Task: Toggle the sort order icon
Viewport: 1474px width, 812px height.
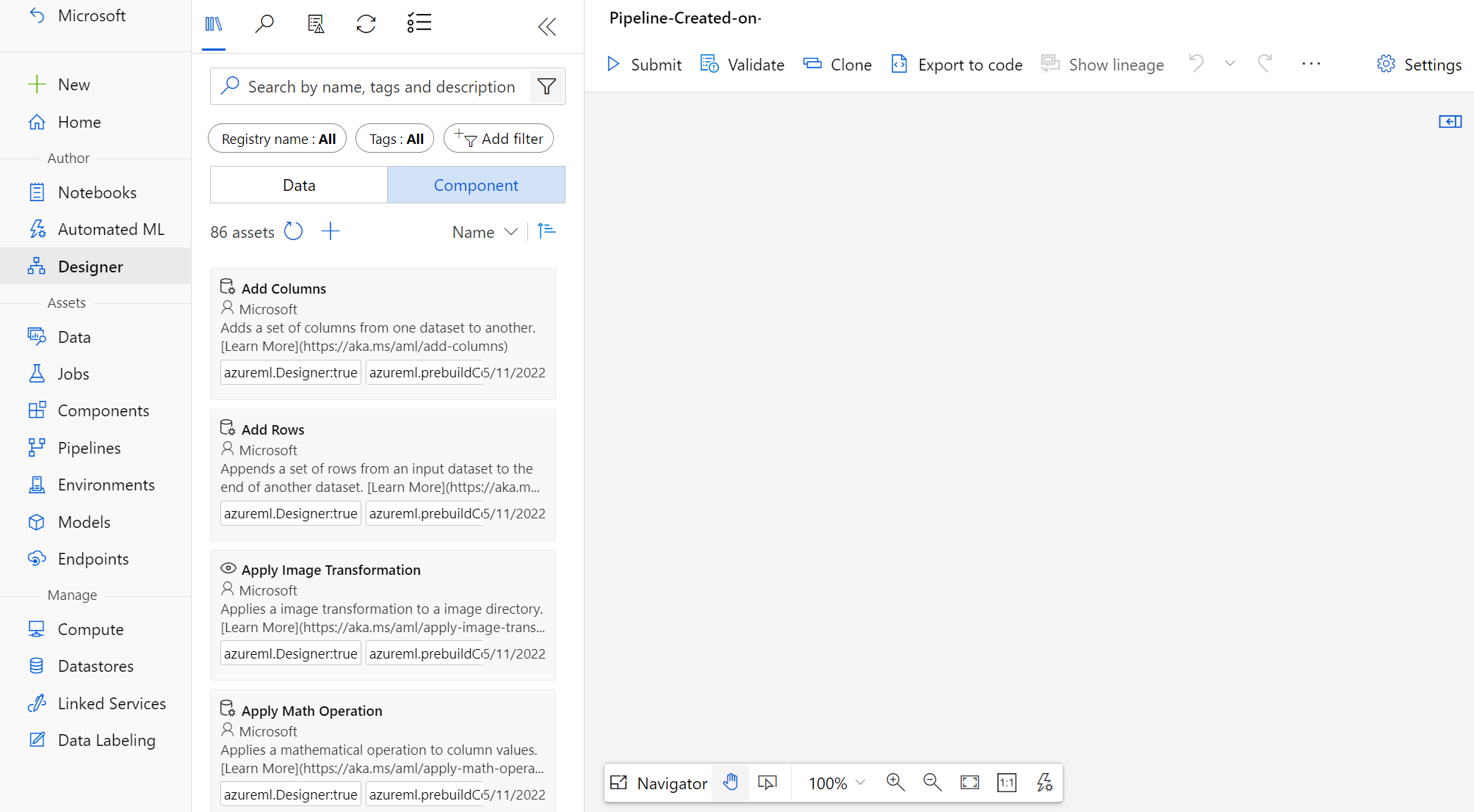Action: coord(546,231)
